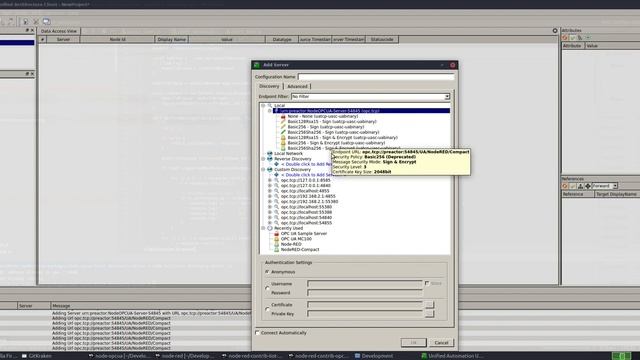Click the Local magnifier icon in tree

(270, 105)
